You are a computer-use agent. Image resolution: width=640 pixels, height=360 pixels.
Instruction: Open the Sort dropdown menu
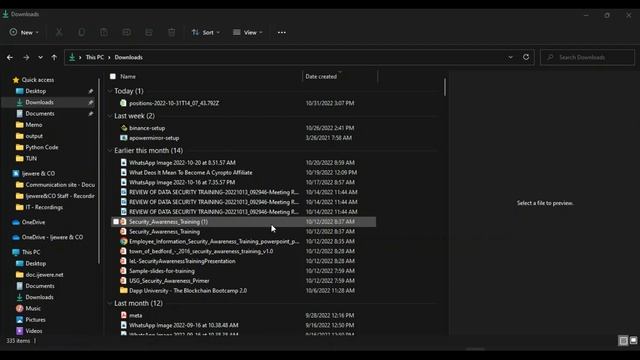click(206, 33)
